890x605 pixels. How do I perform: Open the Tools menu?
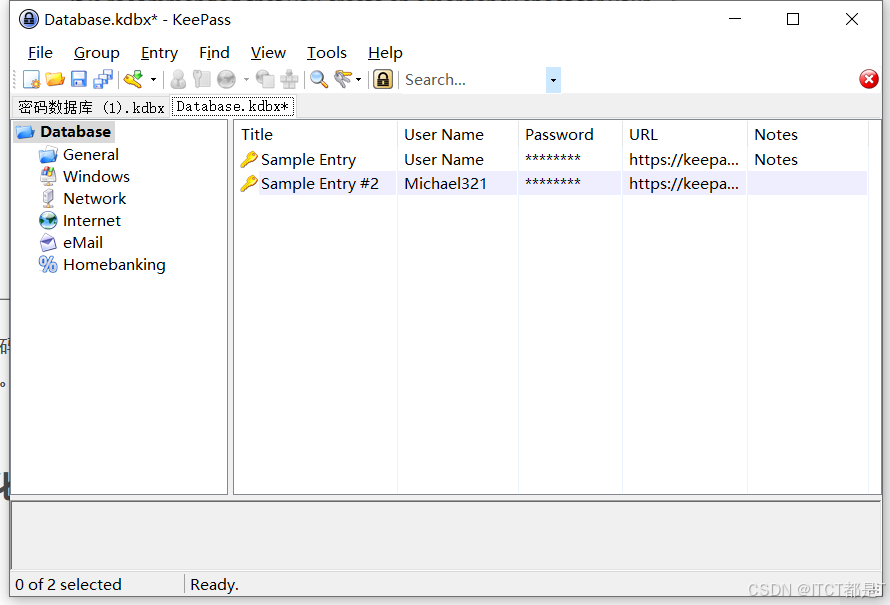(327, 53)
